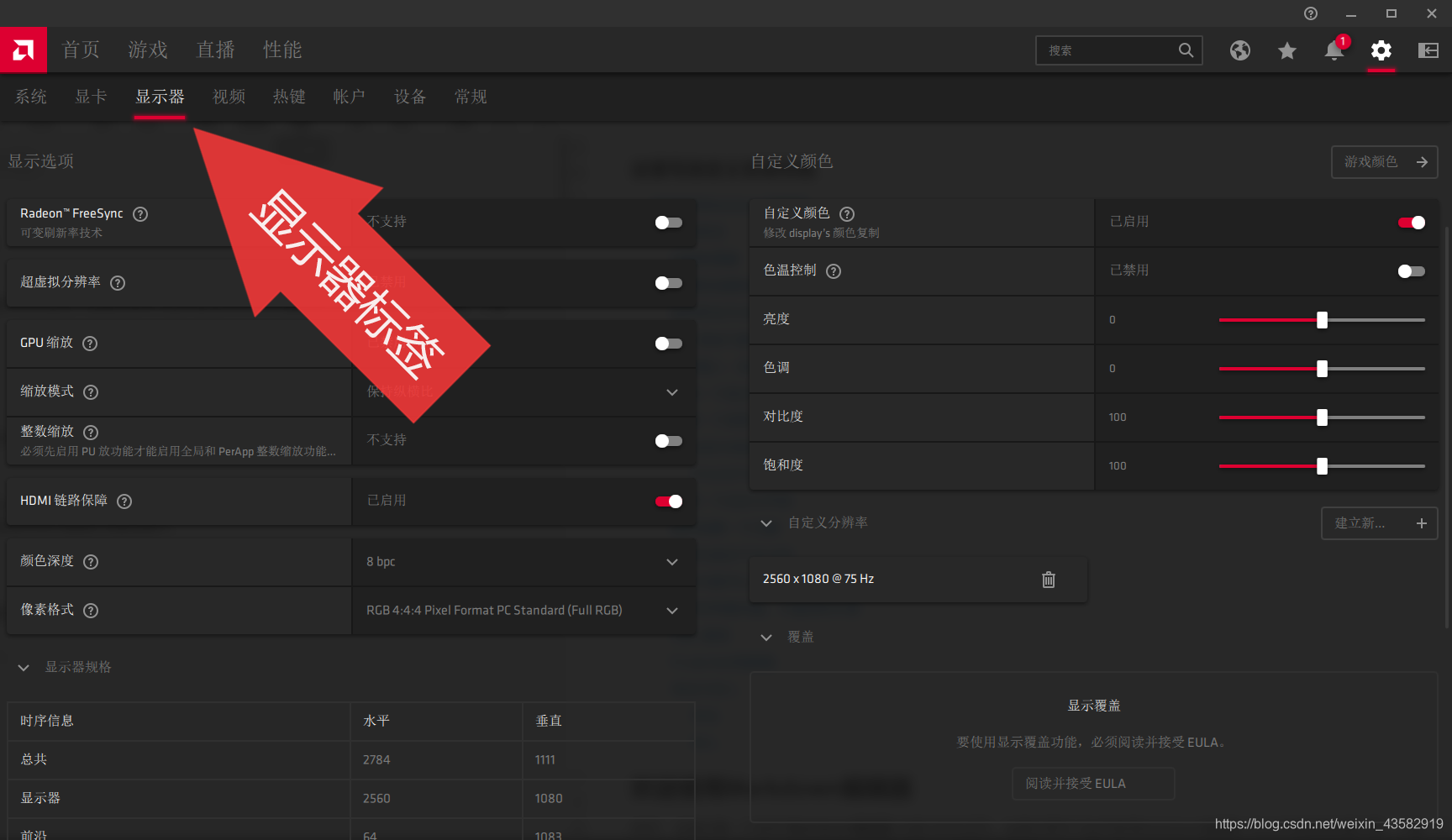Disable 自定义颜色 switch
1452x840 pixels.
[1412, 223]
